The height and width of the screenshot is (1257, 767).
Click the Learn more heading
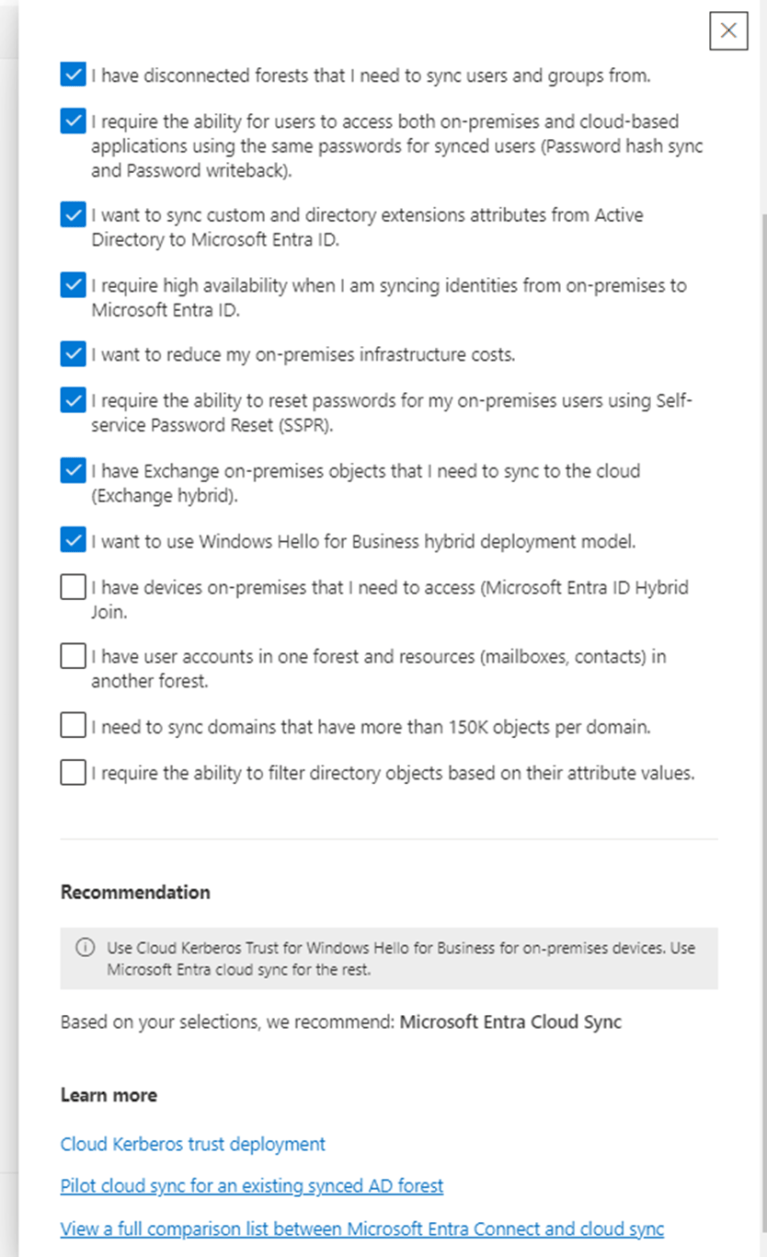coord(109,1095)
